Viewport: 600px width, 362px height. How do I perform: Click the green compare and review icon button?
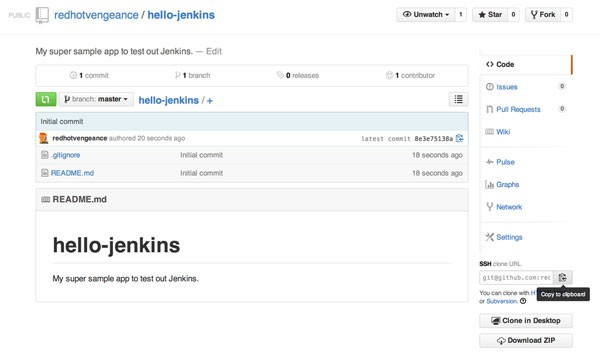(46, 99)
